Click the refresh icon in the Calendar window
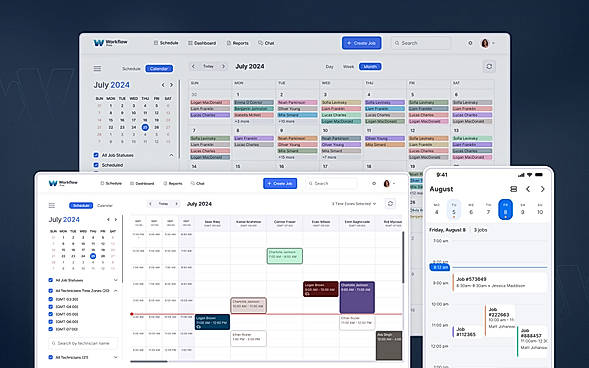 click(489, 66)
